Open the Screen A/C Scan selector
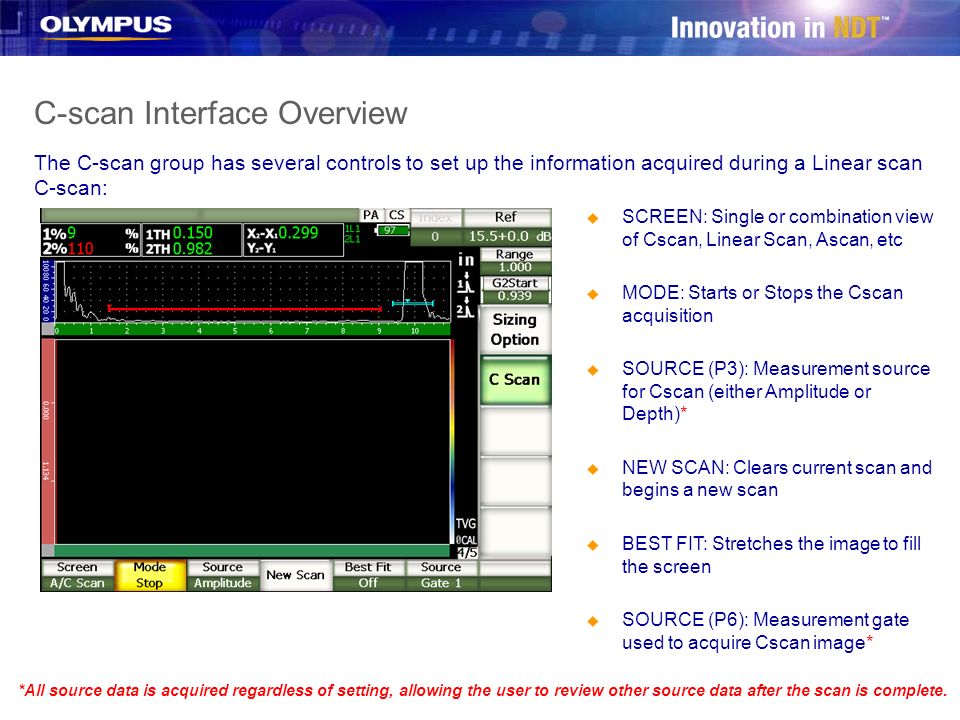 [77, 575]
